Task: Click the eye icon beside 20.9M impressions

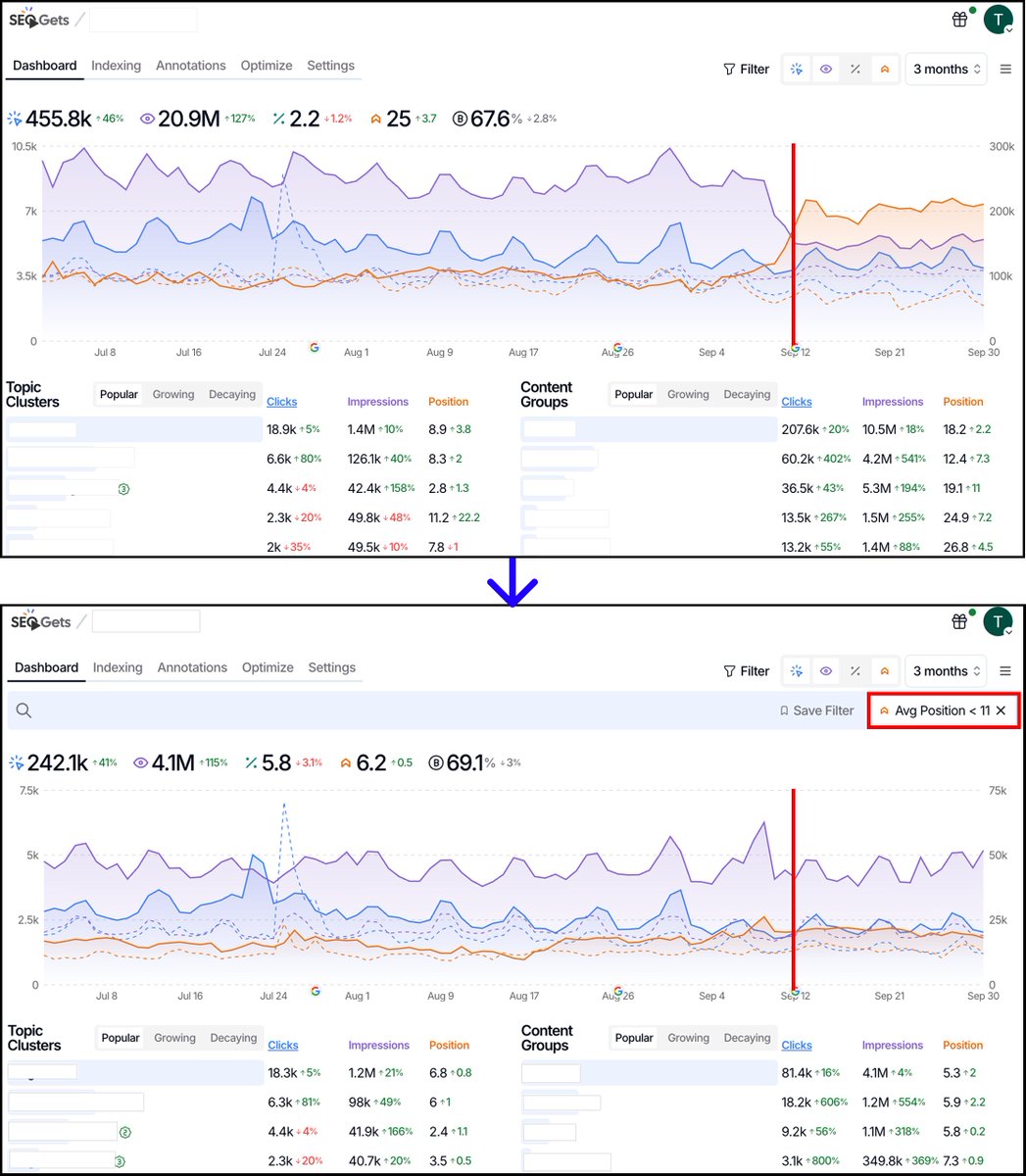Action: (148, 120)
